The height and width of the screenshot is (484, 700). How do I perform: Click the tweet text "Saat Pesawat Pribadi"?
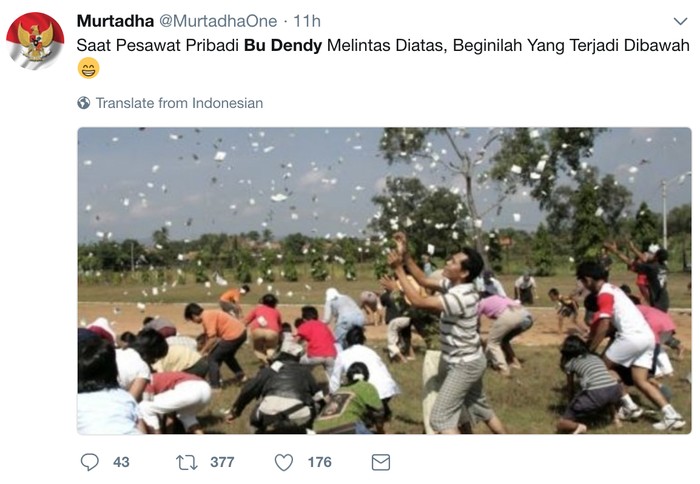(159, 45)
